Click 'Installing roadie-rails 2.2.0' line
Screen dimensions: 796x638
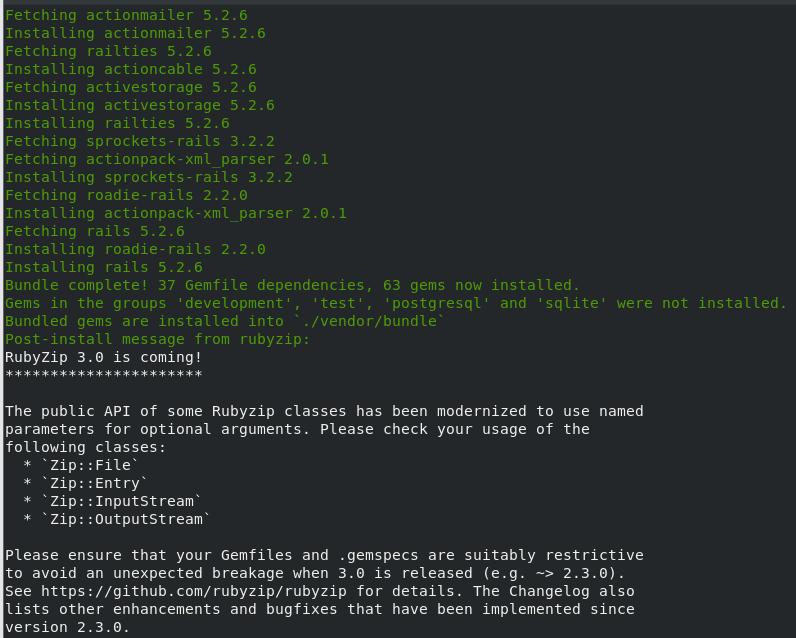(x=135, y=249)
